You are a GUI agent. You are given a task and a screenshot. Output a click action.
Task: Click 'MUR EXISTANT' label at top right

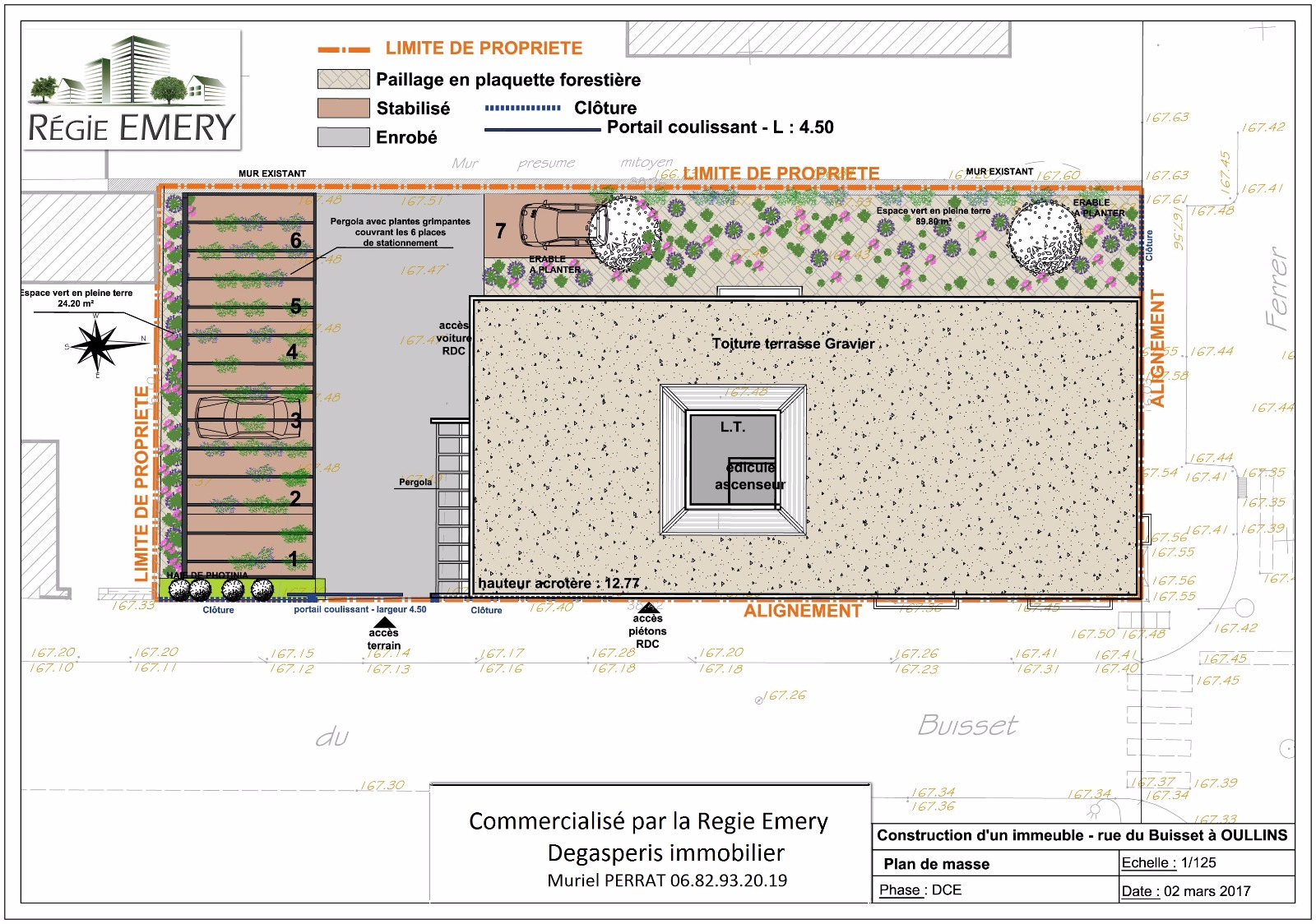999,172
